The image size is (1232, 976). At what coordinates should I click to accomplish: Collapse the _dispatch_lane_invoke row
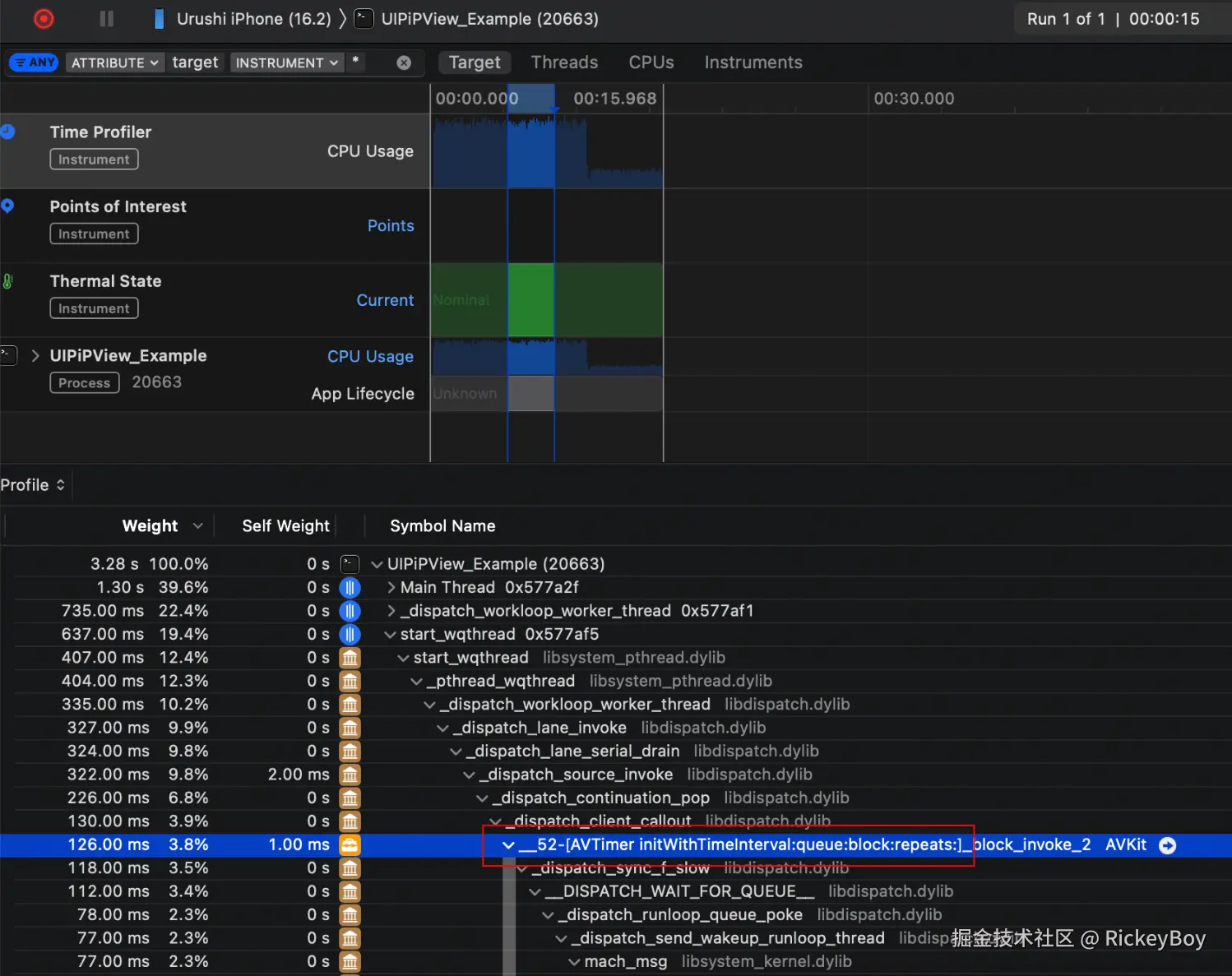[443, 728]
